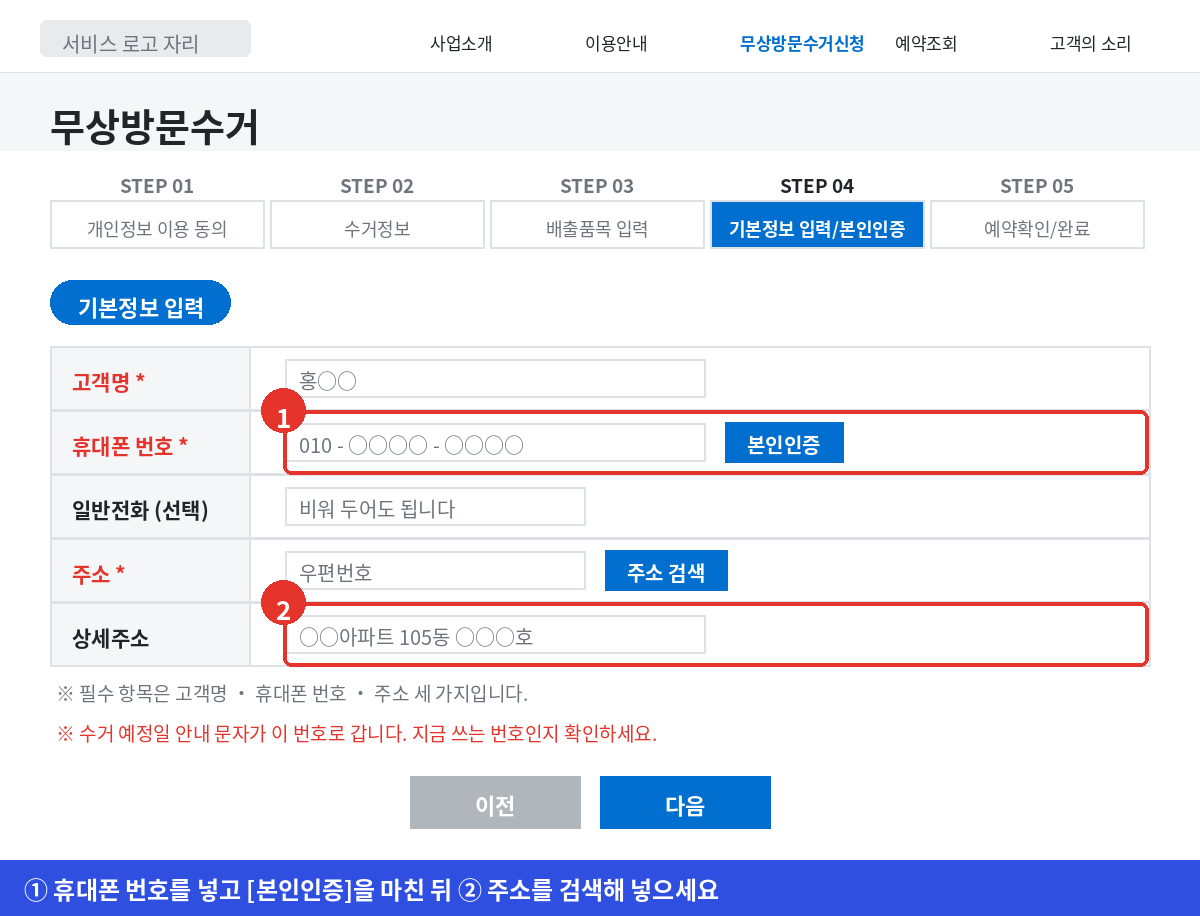Click the STEP 05 heading text
Screen dimensions: 1200x916
pyautogui.click(x=1037, y=186)
